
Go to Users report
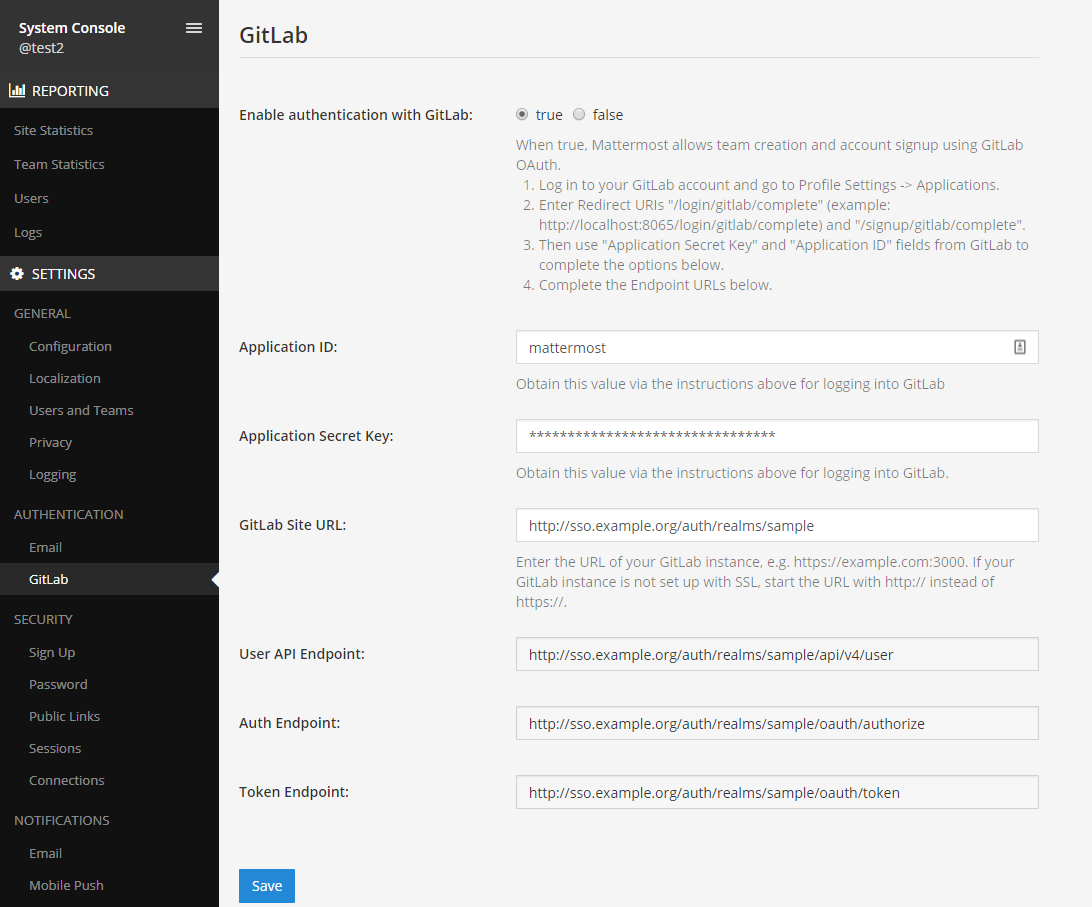click(x=31, y=198)
